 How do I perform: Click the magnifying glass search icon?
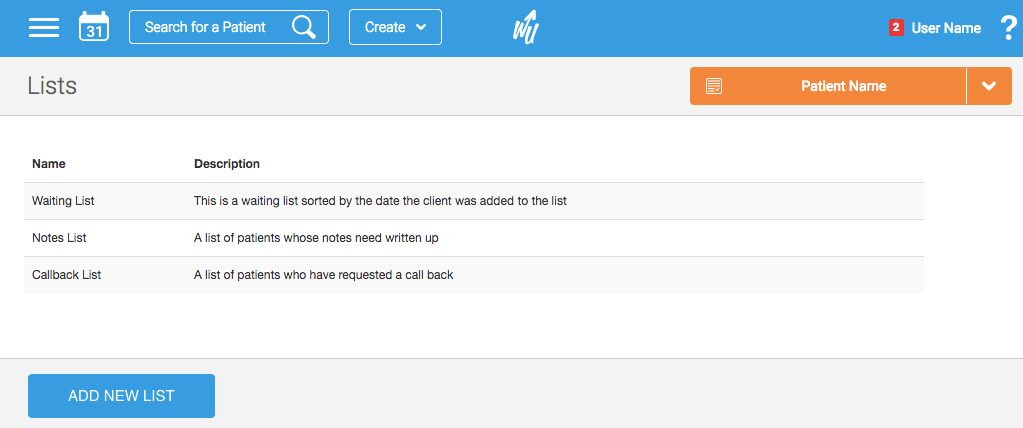tap(304, 27)
